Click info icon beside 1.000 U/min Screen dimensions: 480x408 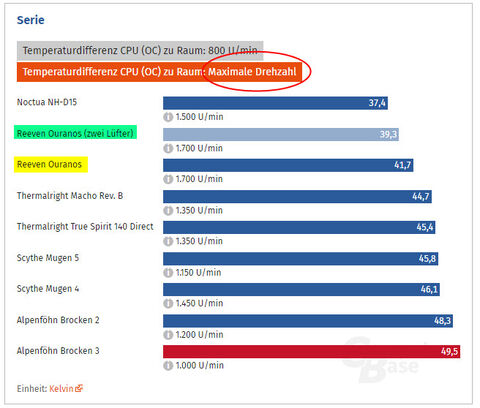point(168,366)
